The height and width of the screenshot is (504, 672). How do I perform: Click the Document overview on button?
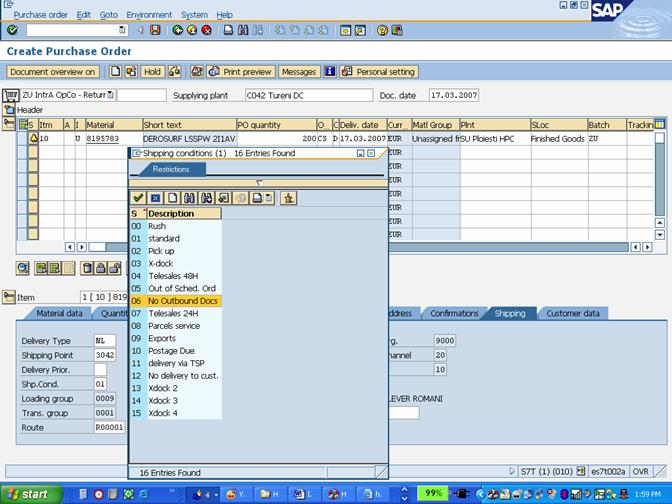(53, 72)
